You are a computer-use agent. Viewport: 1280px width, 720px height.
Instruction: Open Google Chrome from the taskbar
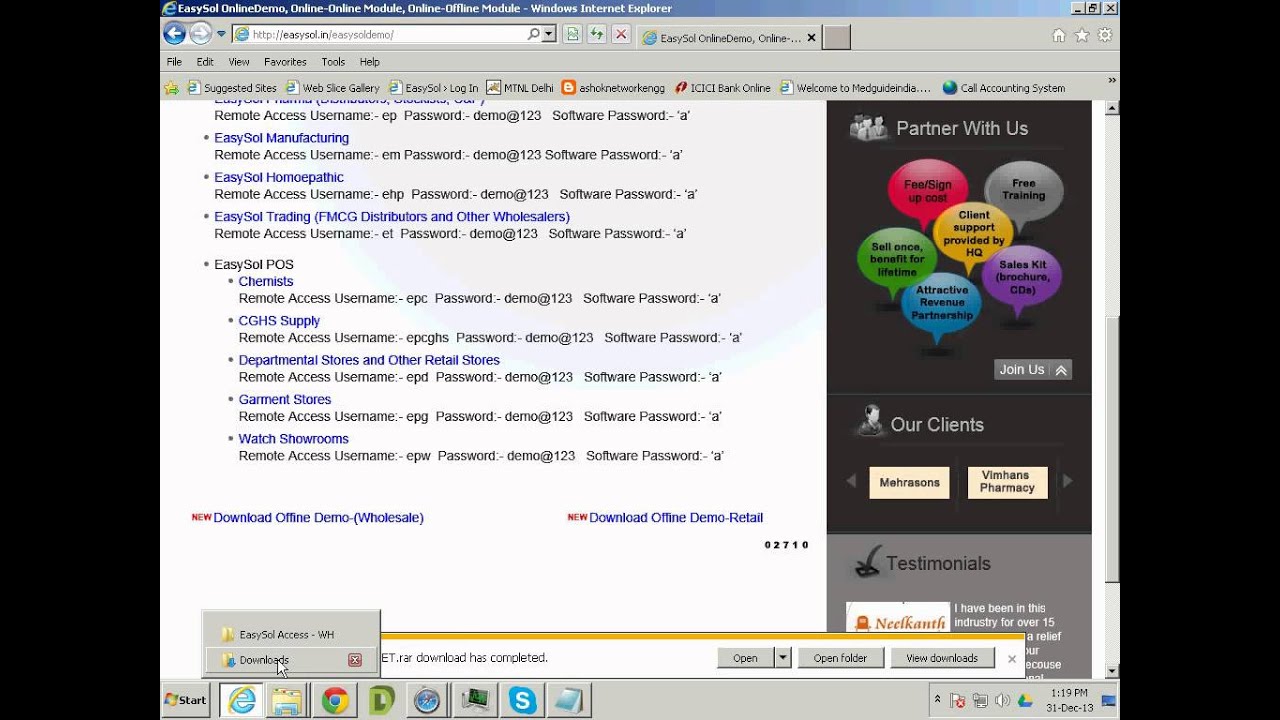coord(335,700)
